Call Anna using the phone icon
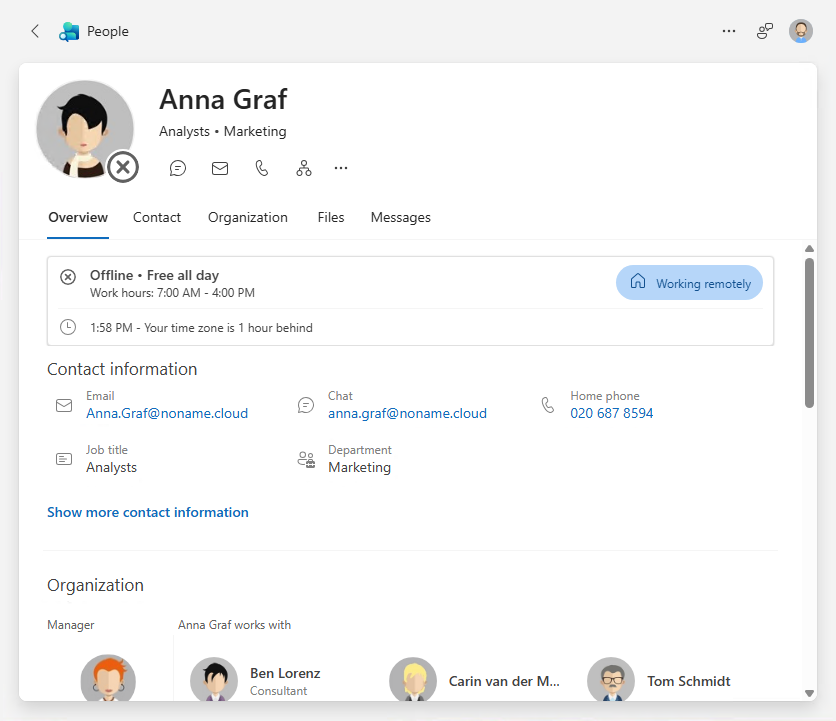836x721 pixels. tap(261, 168)
